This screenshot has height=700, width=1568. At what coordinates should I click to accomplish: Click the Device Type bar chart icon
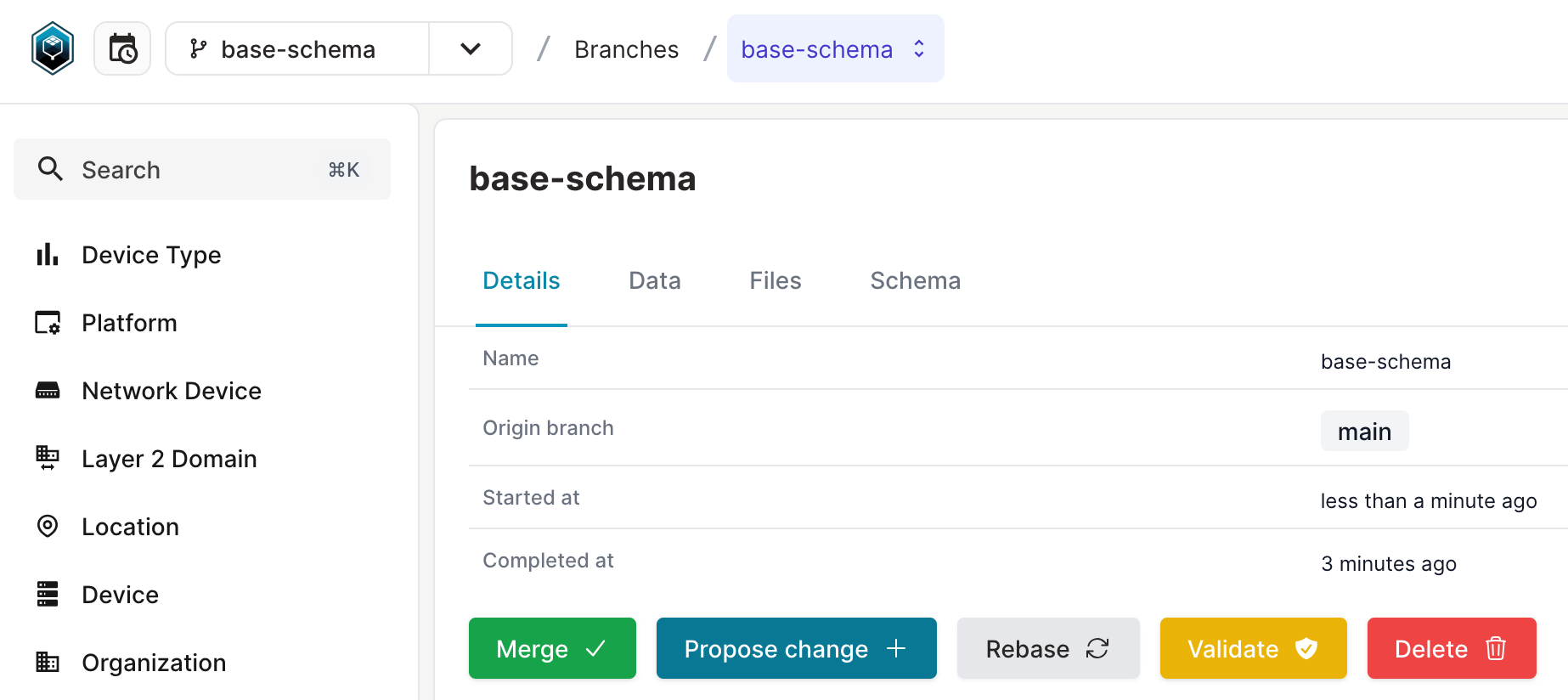[48, 254]
